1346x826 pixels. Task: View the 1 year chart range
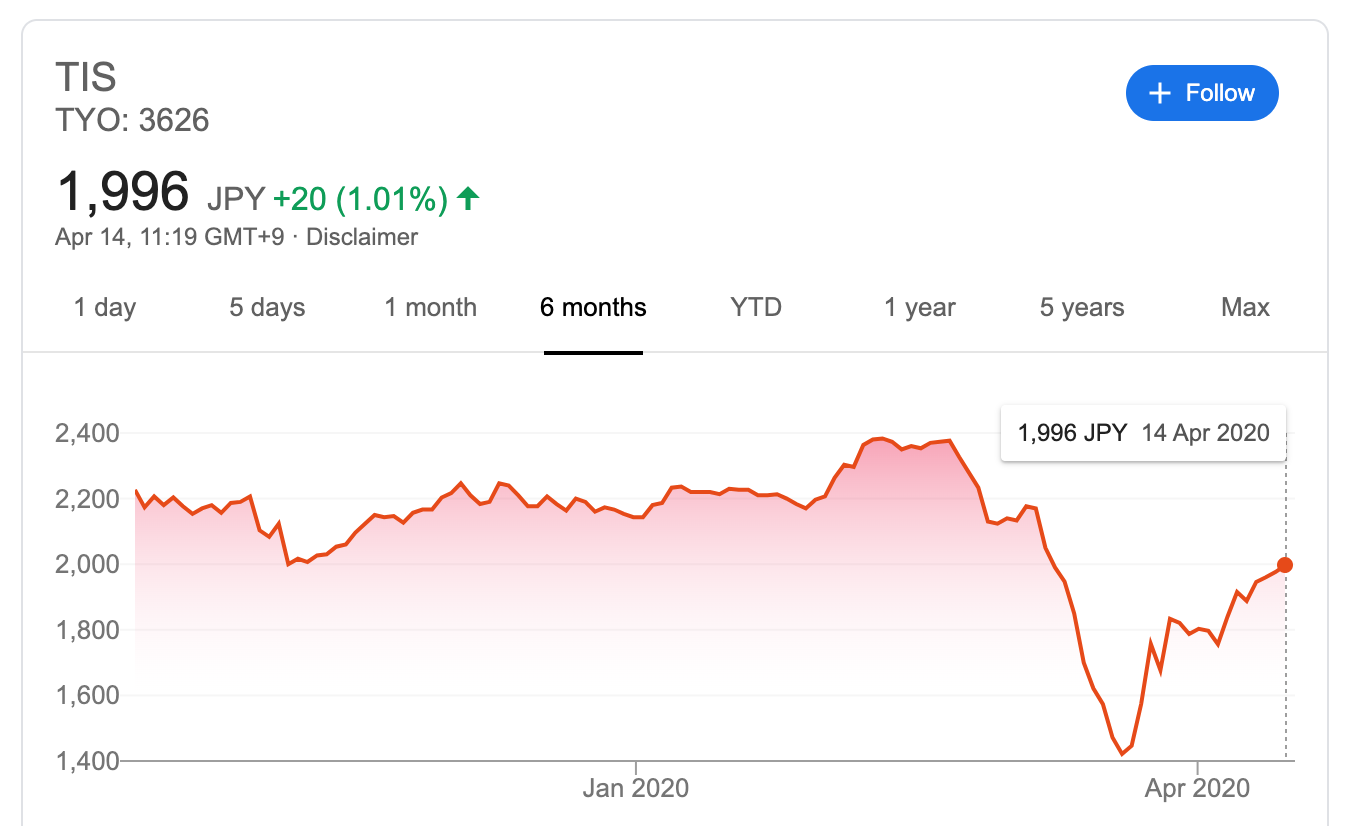[x=920, y=307]
